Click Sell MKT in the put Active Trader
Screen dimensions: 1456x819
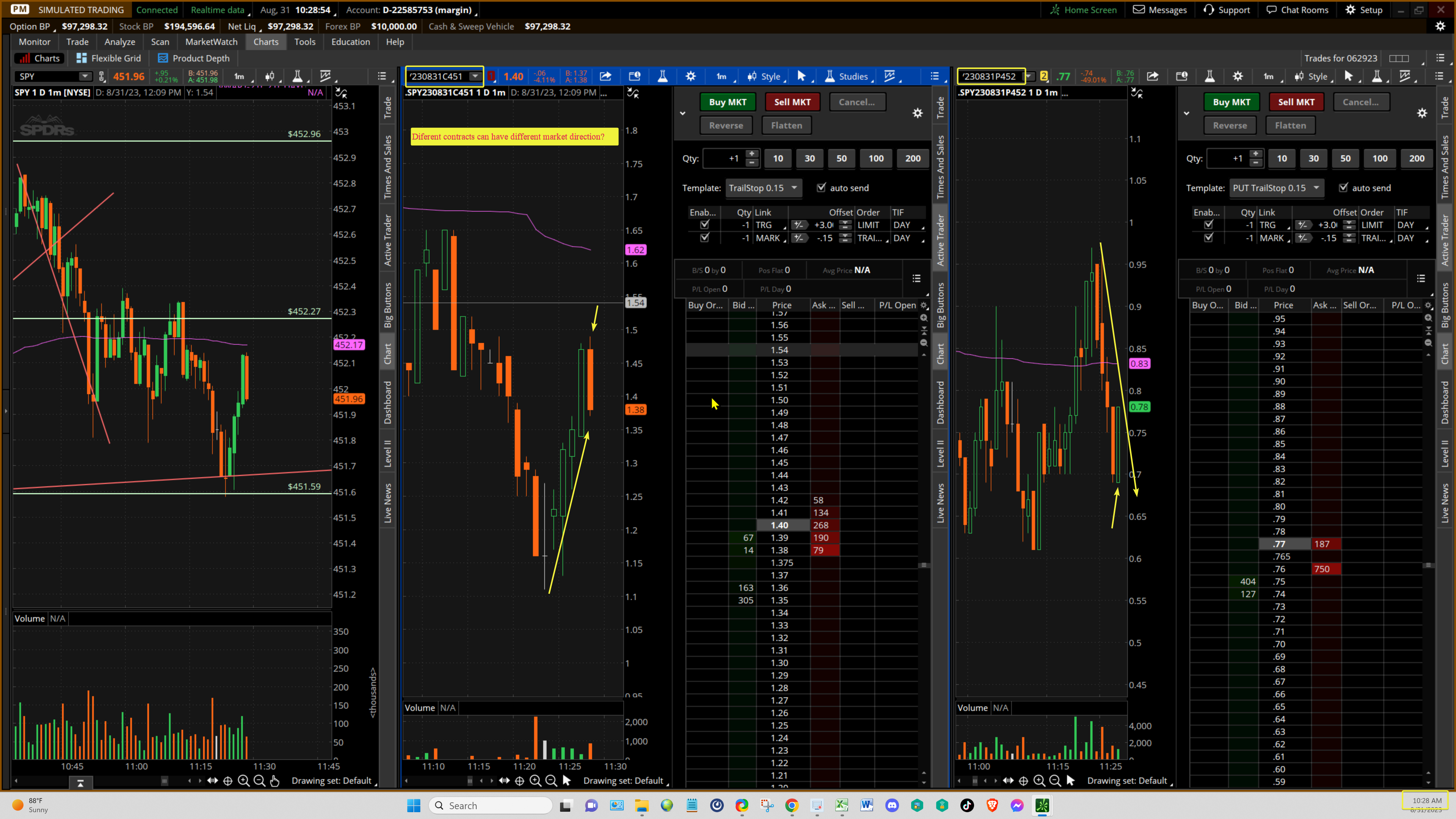pyautogui.click(x=1297, y=102)
